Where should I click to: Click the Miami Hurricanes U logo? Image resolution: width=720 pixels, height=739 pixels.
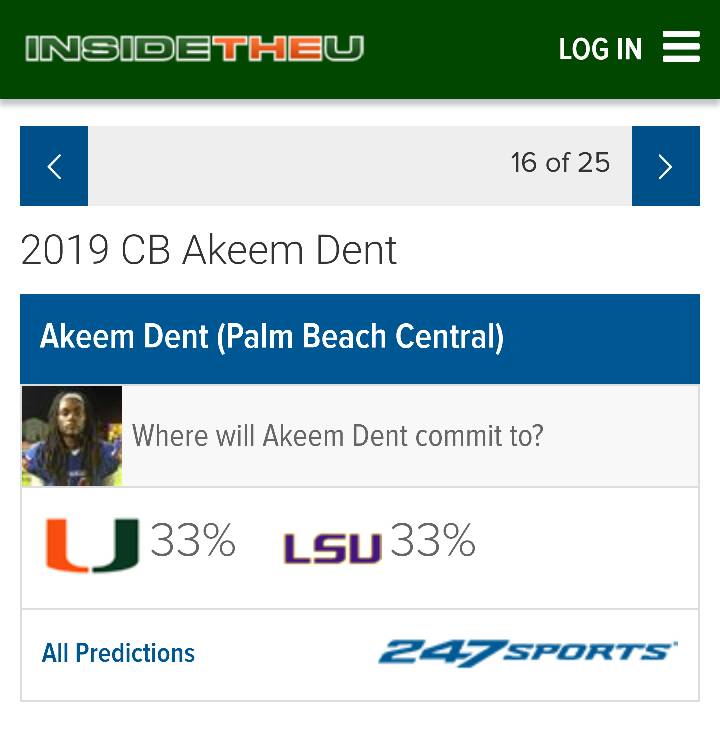[x=92, y=544]
